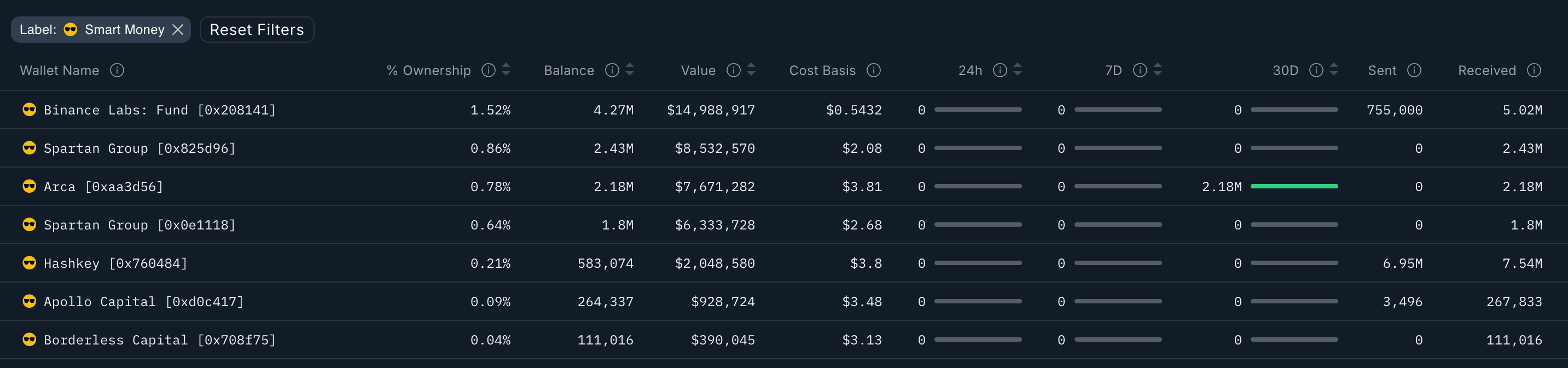Sort by 7D change arrows
This screenshot has height=368, width=1568.
point(1158,70)
